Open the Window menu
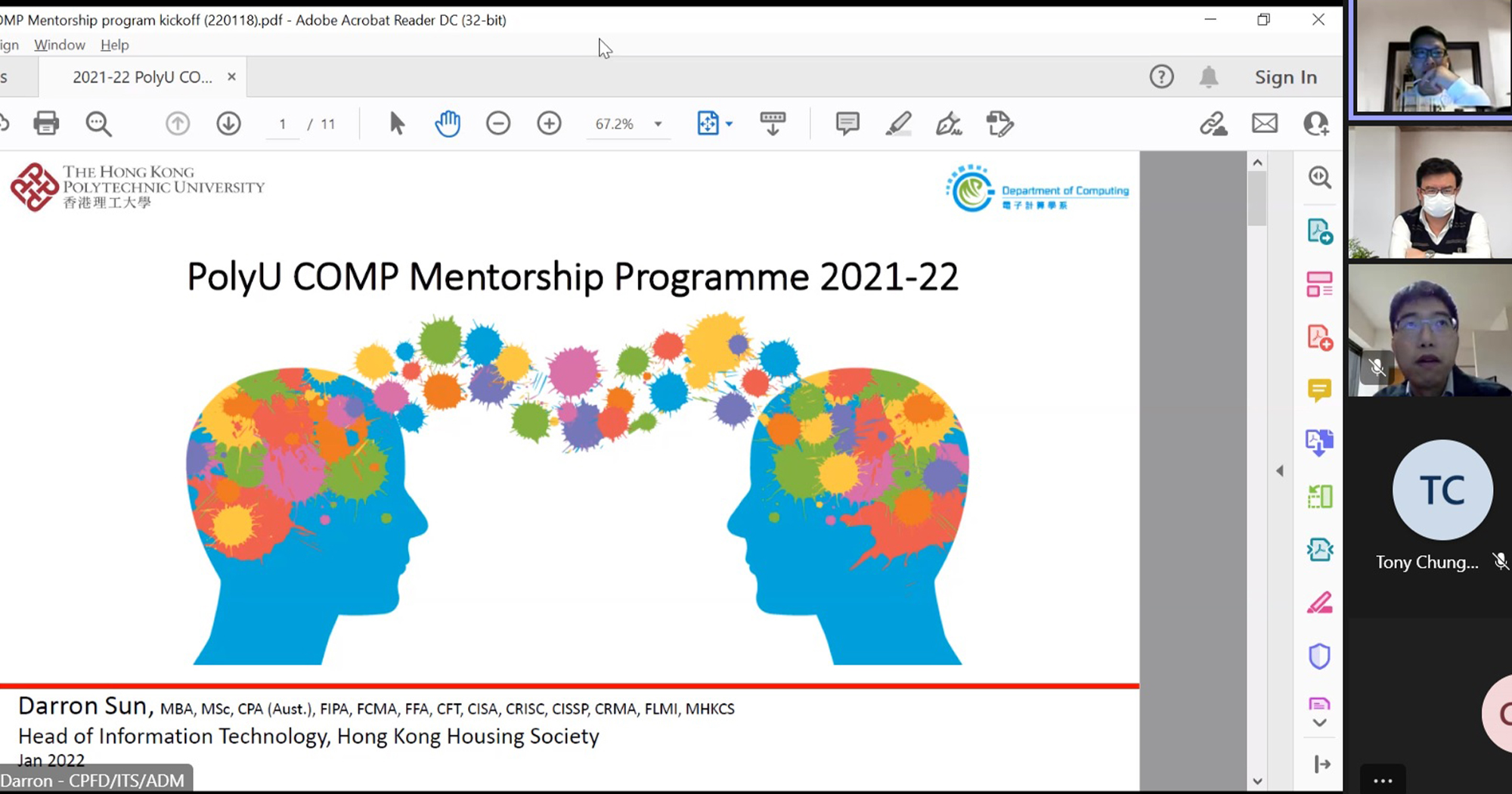 [60, 45]
